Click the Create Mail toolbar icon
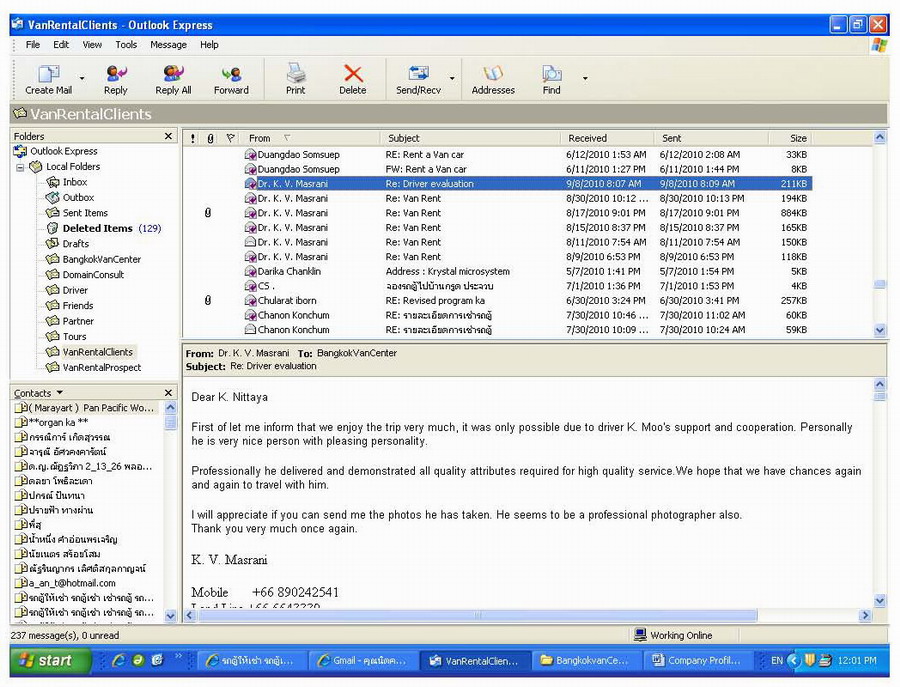The image size is (900, 687). (49, 79)
